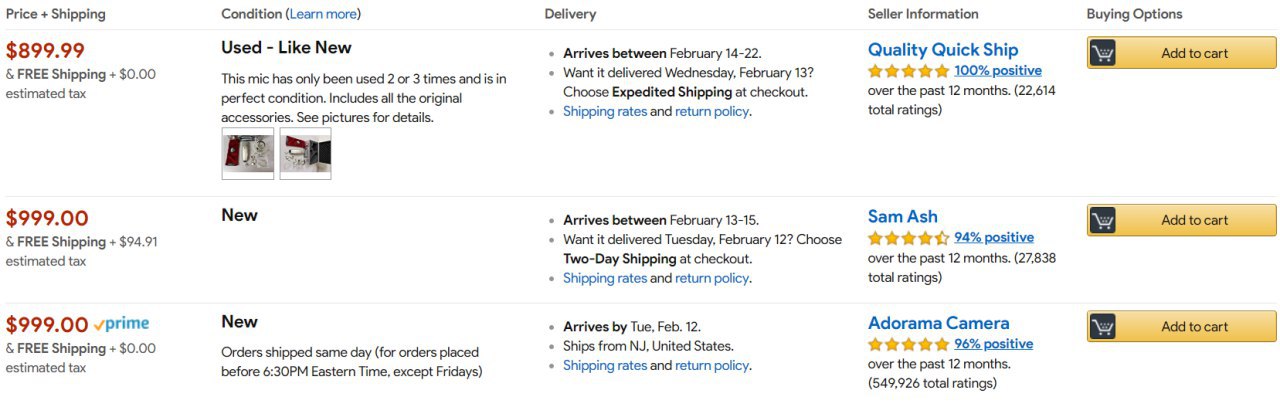Open the Condition Learn more link
The image size is (1280, 407).
(x=323, y=14)
